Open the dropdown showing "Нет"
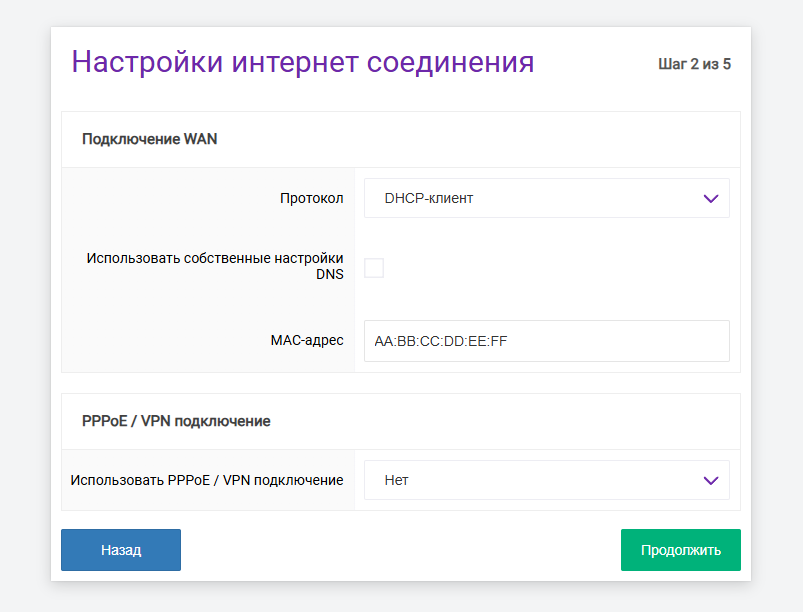 546,480
